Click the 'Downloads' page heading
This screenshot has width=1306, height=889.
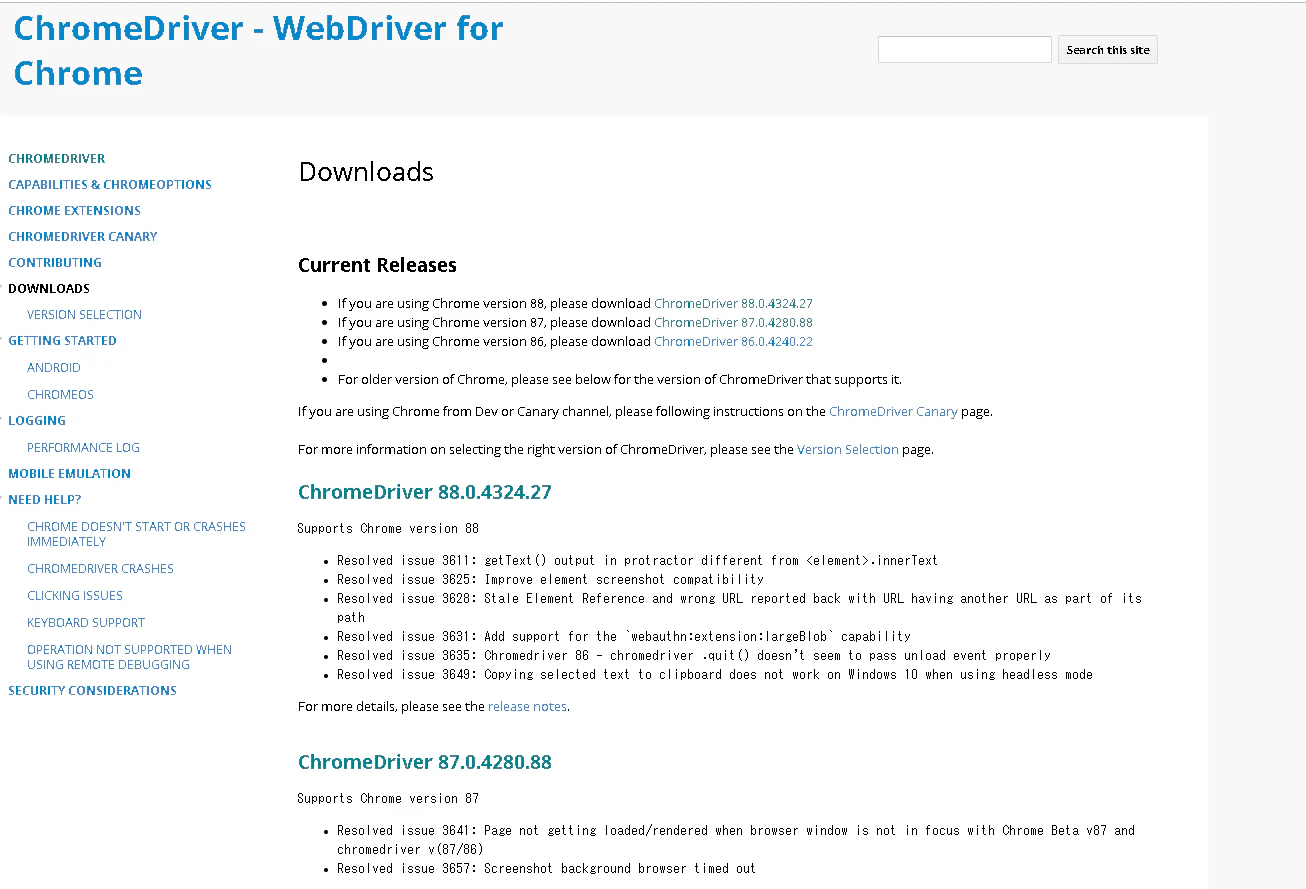pos(366,172)
